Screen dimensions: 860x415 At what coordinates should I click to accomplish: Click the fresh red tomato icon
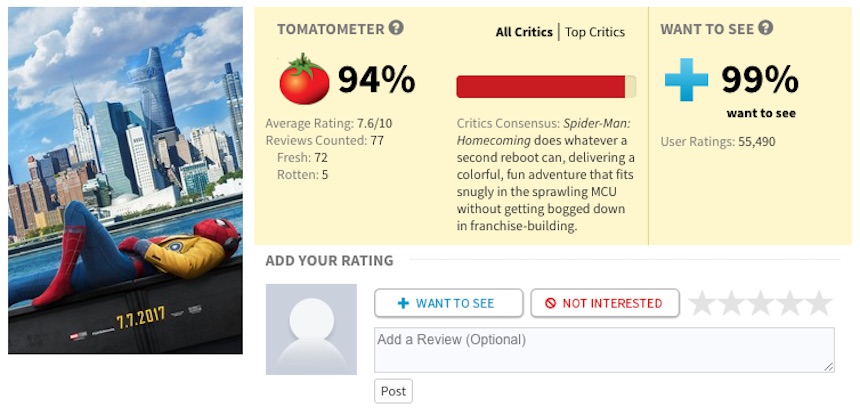coord(304,80)
